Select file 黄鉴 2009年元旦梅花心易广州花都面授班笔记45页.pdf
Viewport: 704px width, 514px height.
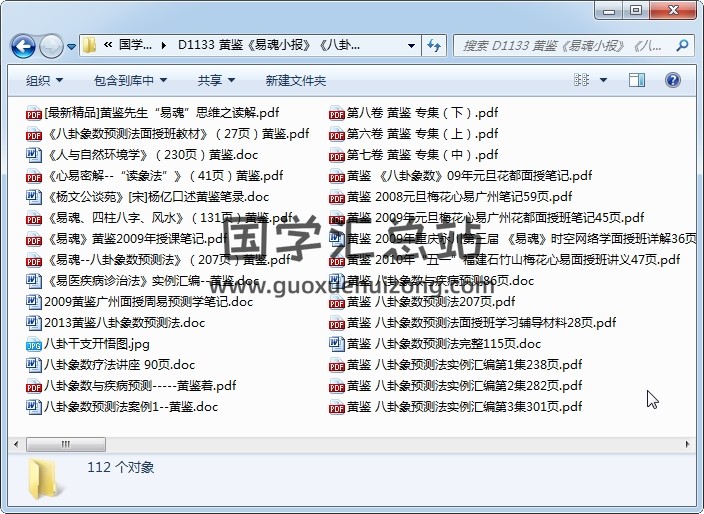coord(495,218)
